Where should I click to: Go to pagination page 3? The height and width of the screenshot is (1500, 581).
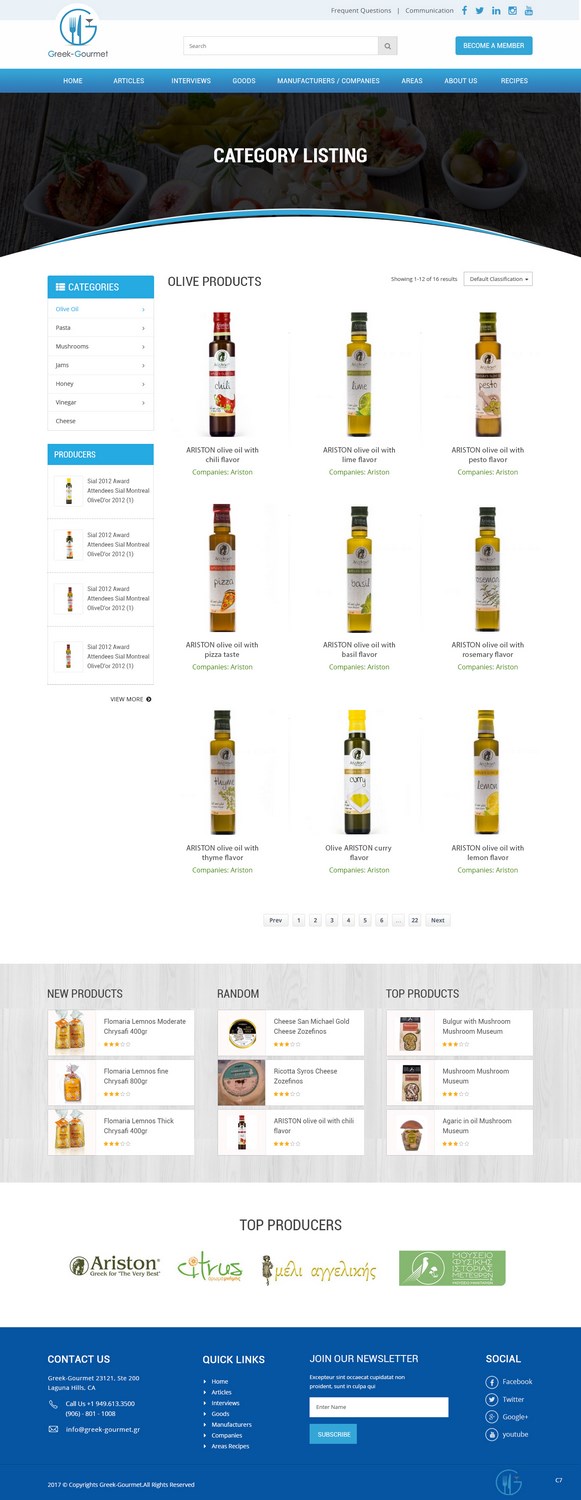(x=331, y=920)
